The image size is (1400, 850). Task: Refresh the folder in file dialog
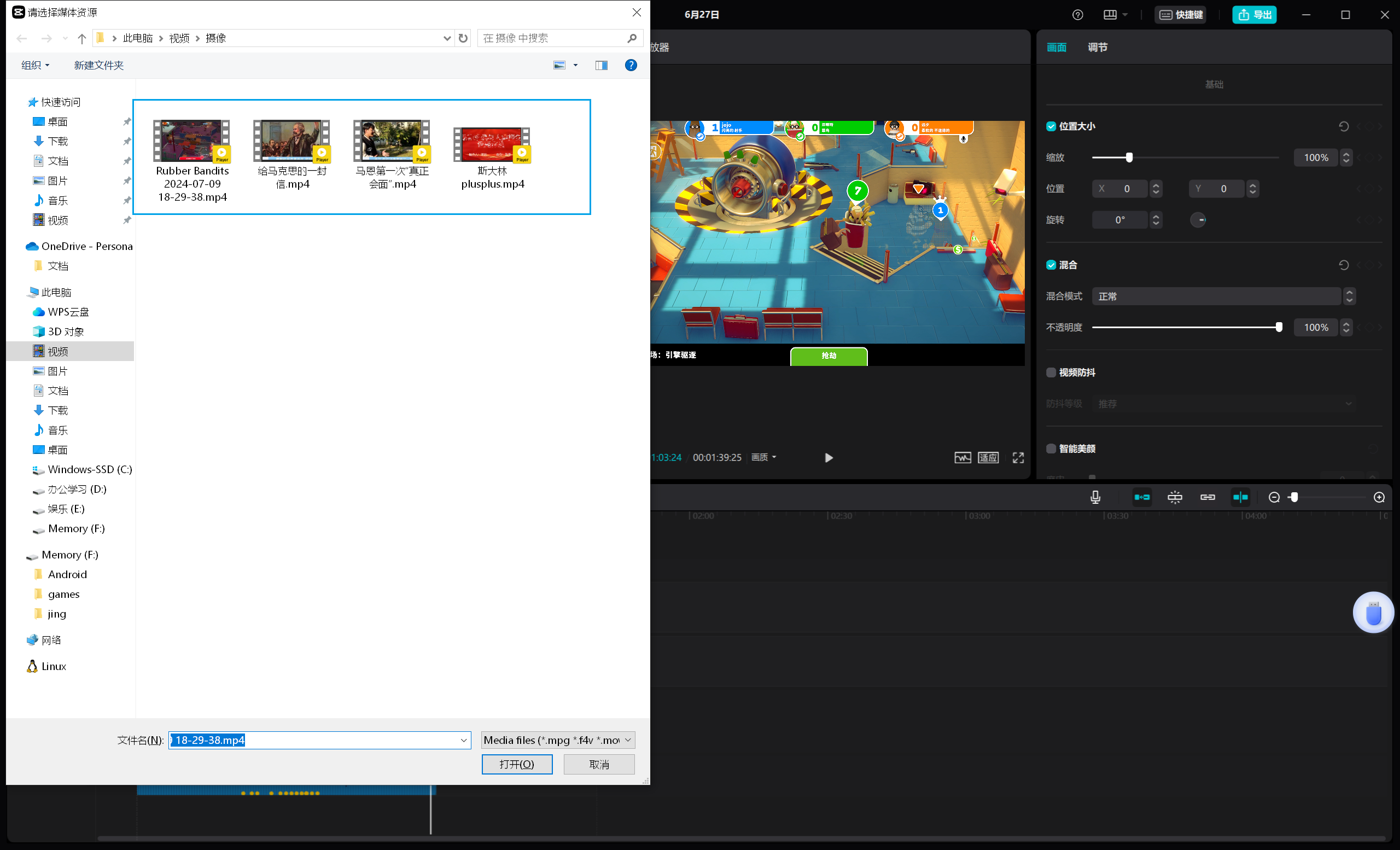463,38
